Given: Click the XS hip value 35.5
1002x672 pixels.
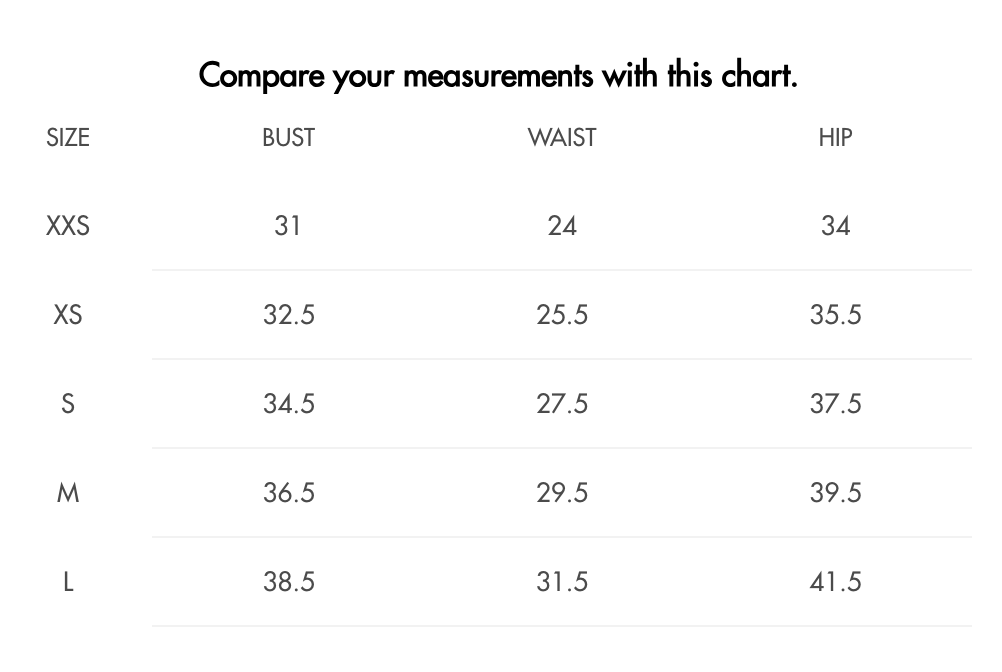Looking at the screenshot, I should pos(835,314).
